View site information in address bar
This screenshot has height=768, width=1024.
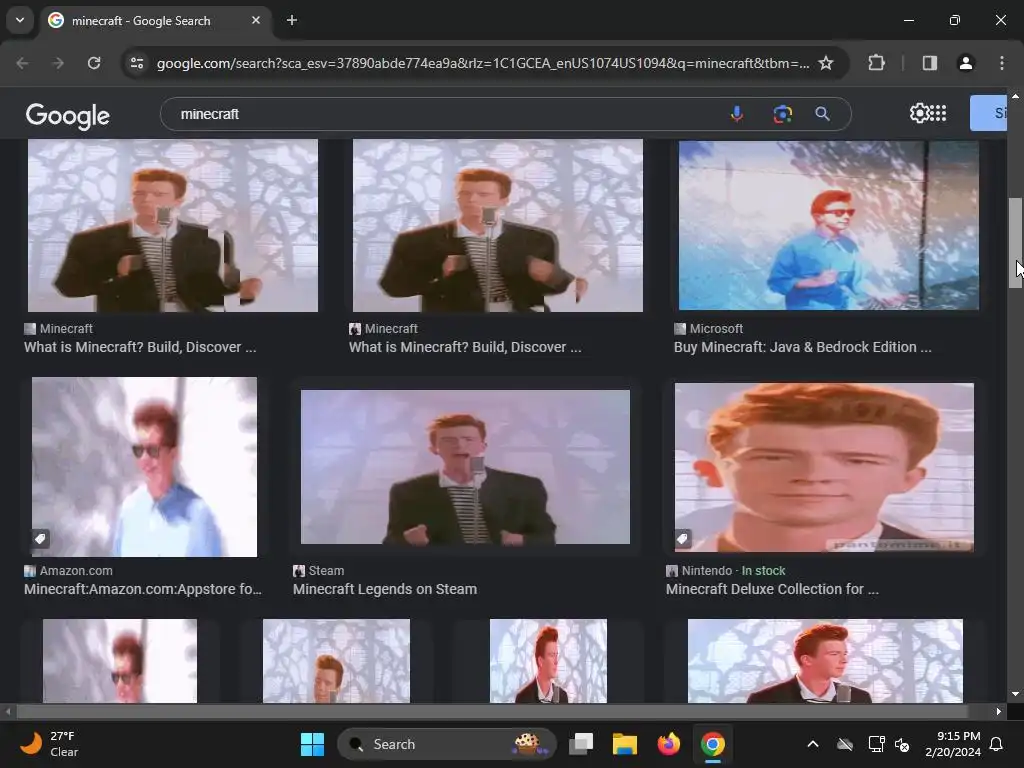tap(137, 63)
